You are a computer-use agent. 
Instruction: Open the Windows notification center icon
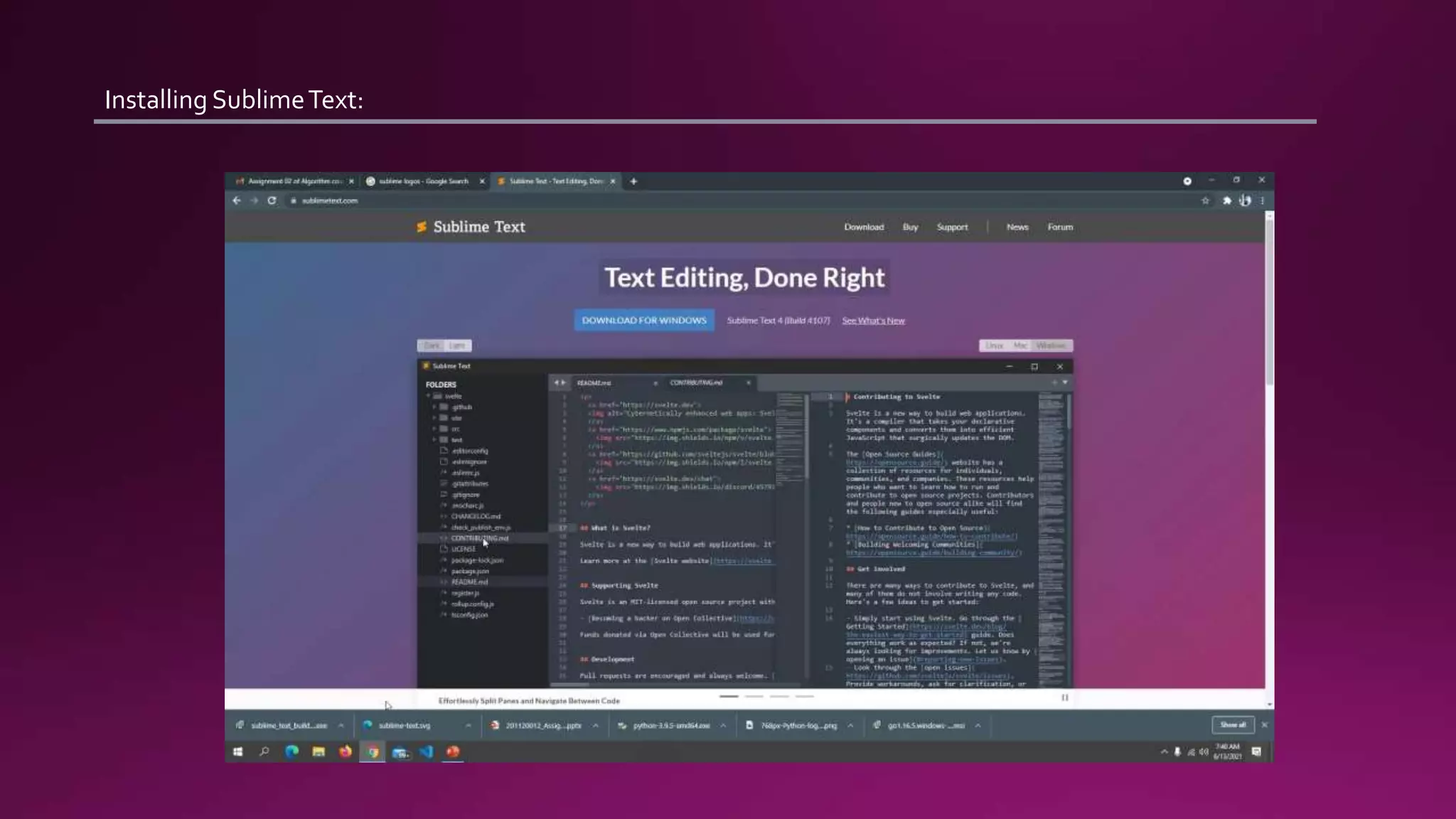coord(1256,751)
